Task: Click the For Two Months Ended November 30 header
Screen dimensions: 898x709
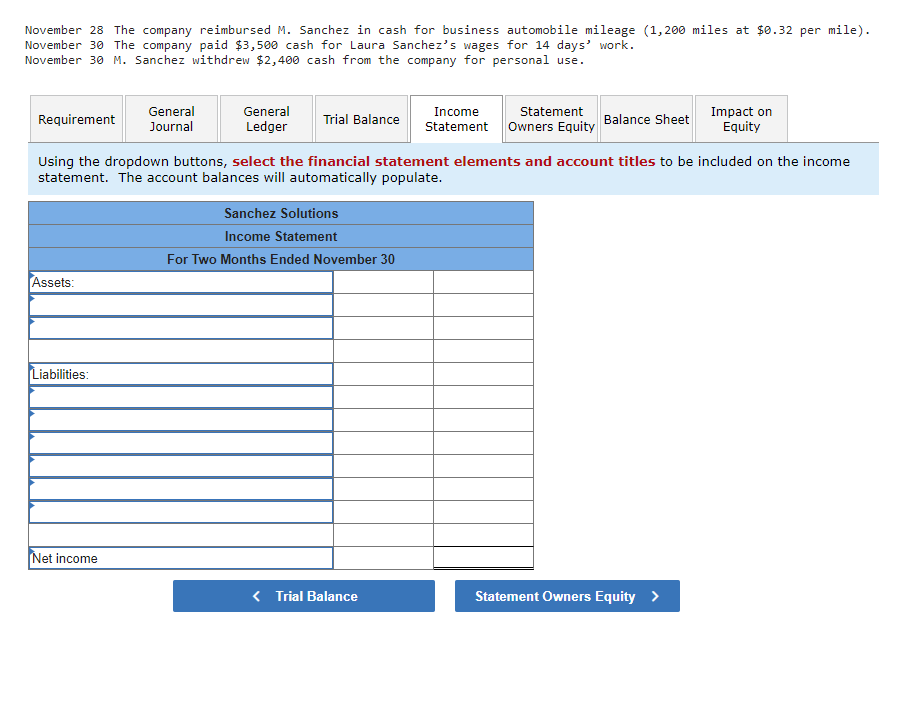Action: (x=281, y=259)
